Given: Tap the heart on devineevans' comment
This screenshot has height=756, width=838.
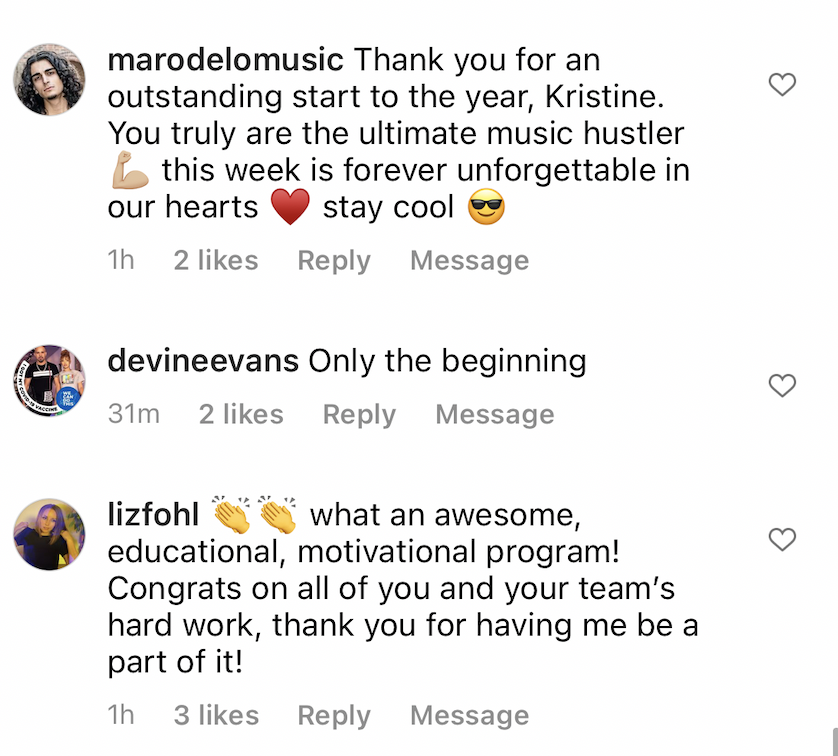Looking at the screenshot, I should pos(782,385).
